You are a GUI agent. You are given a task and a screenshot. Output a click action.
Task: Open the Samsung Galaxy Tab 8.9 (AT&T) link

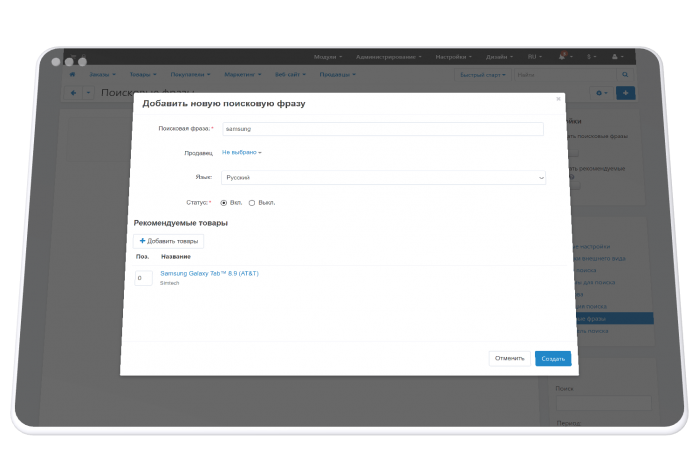[209, 273]
